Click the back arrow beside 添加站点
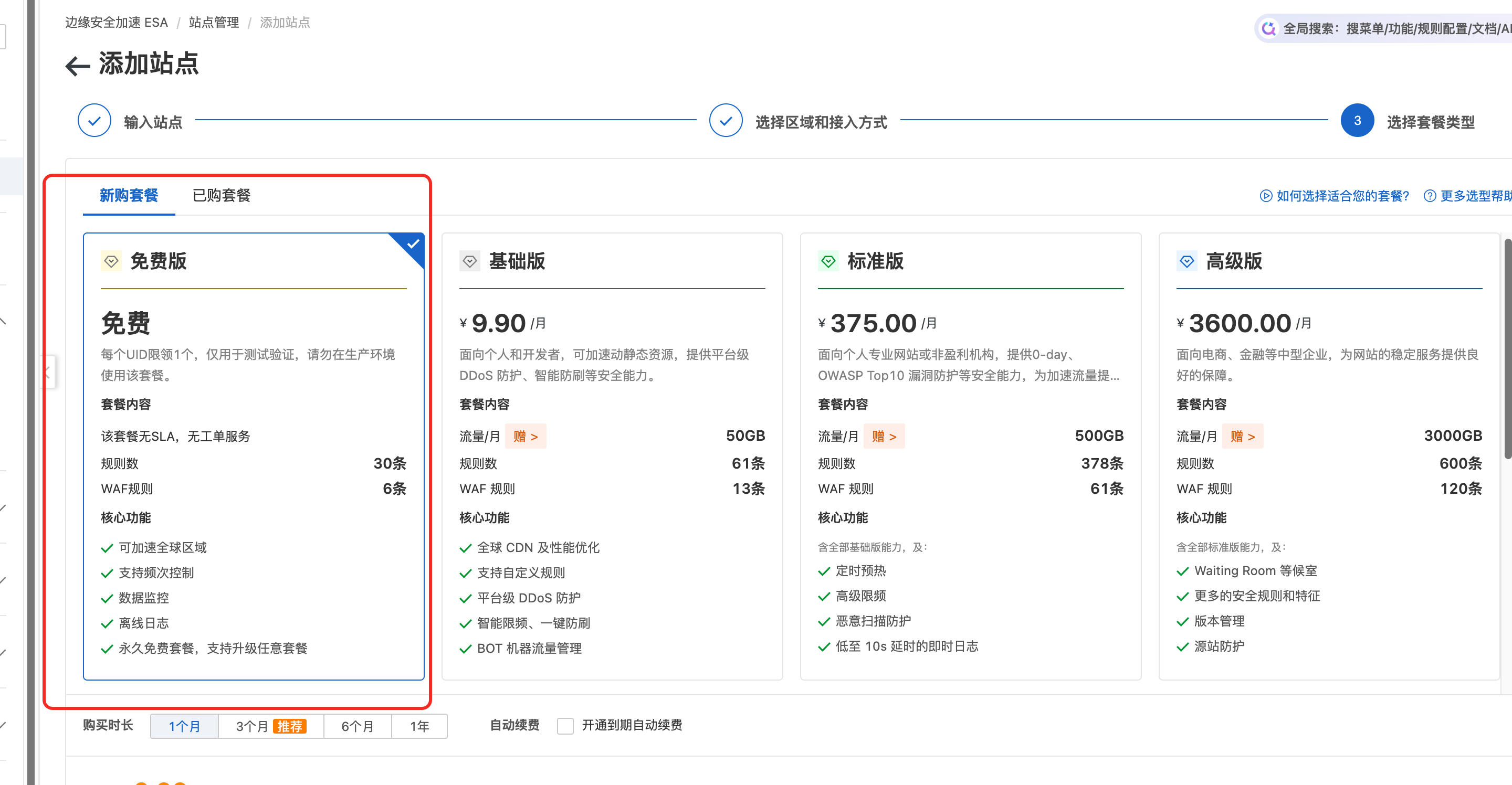Screen dimensions: 1512x785 (x=78, y=66)
